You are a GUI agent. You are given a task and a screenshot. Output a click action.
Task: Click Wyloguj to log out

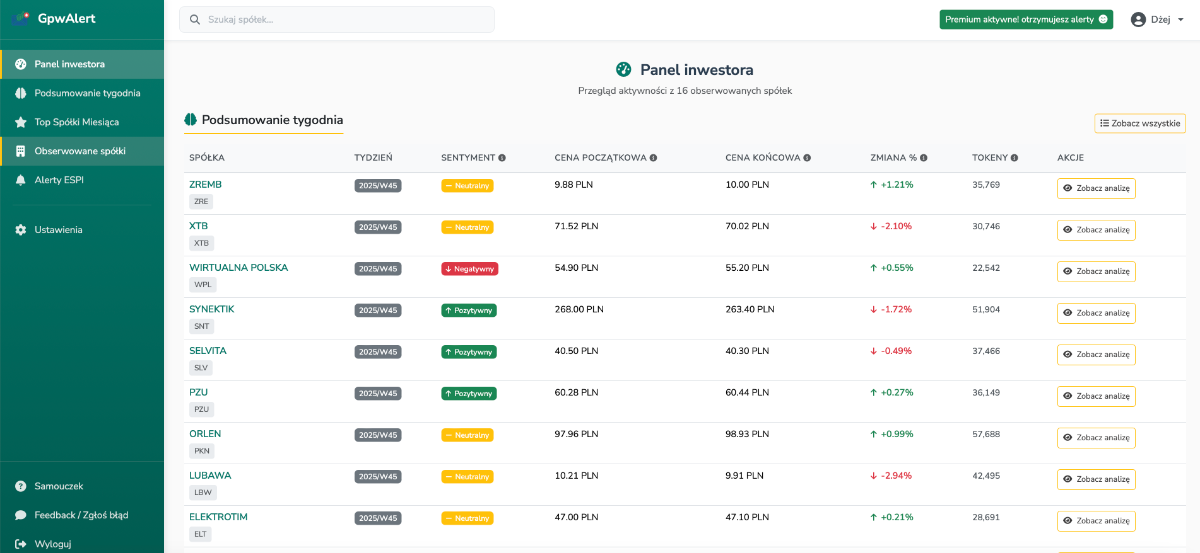(x=52, y=544)
